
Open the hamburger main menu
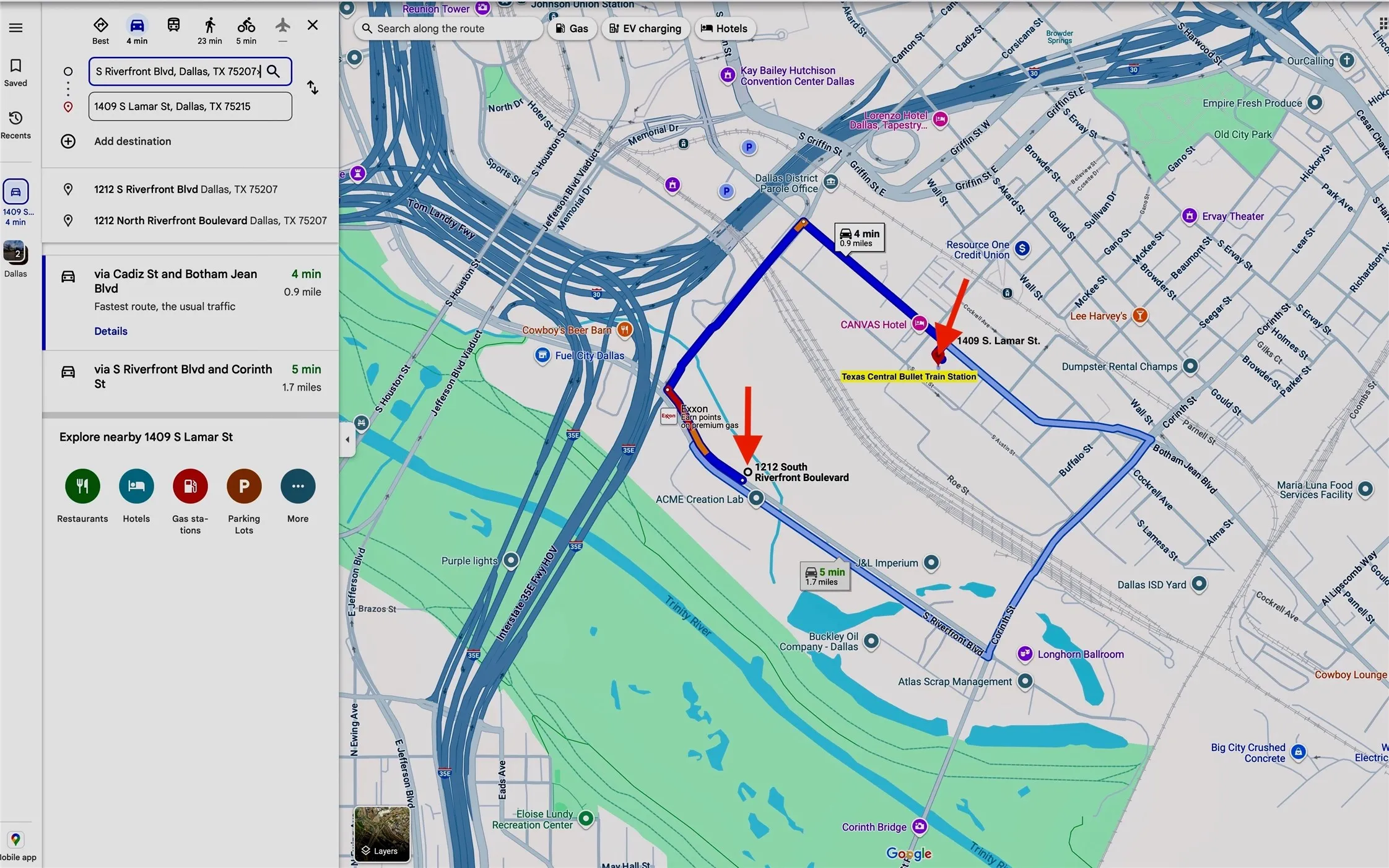click(x=16, y=28)
